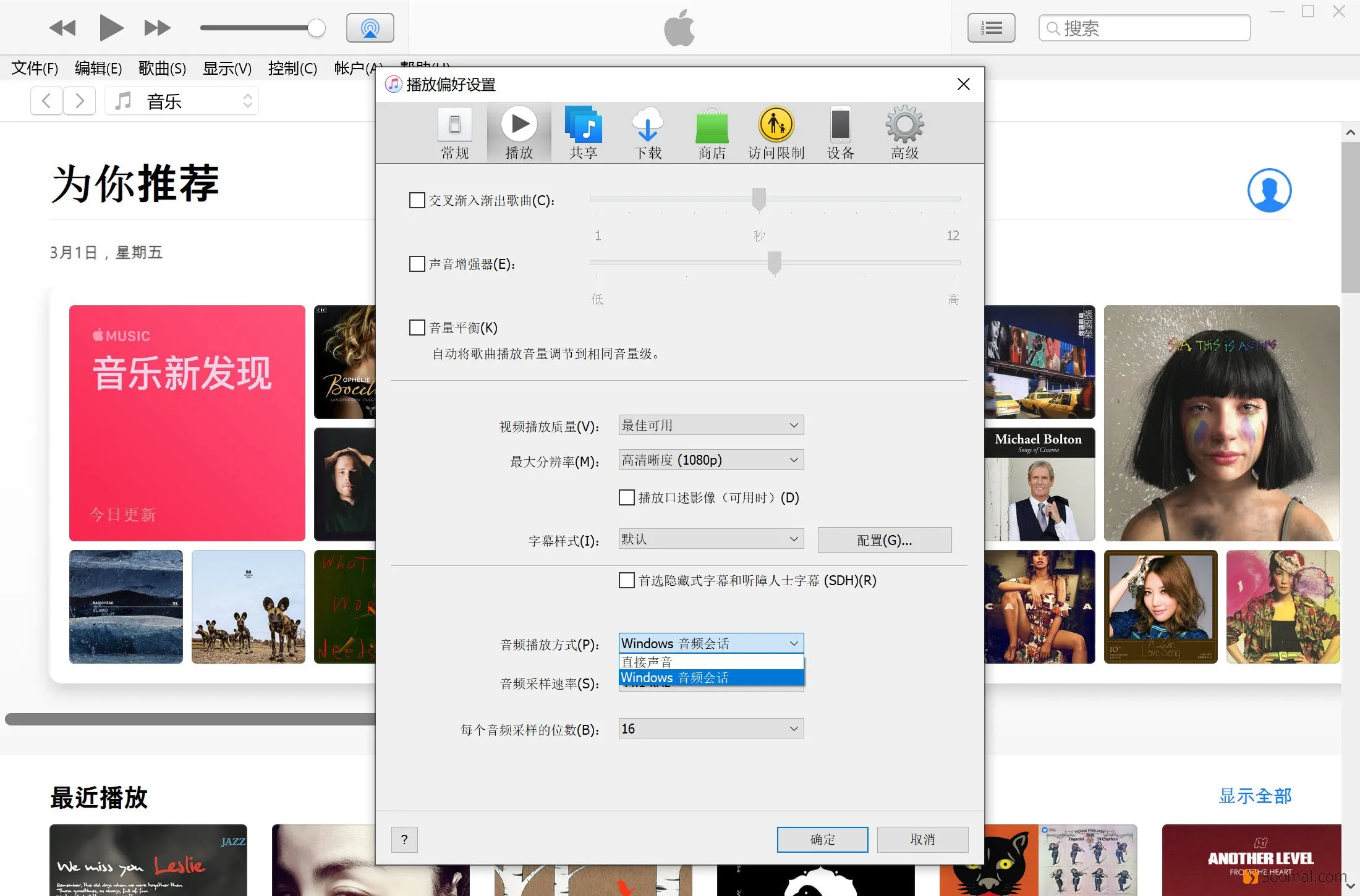1360x896 pixels.
Task: Open the 高级 advanced preferences tab
Action: pyautogui.click(x=905, y=133)
